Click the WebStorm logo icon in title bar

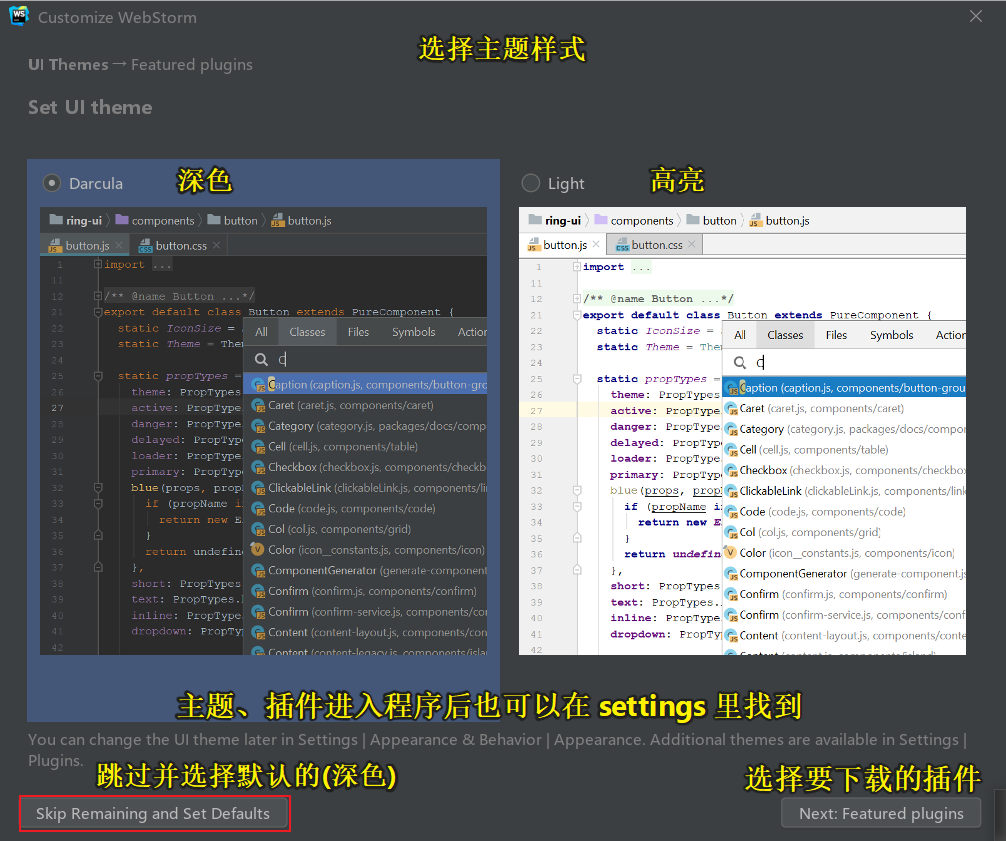tap(19, 16)
